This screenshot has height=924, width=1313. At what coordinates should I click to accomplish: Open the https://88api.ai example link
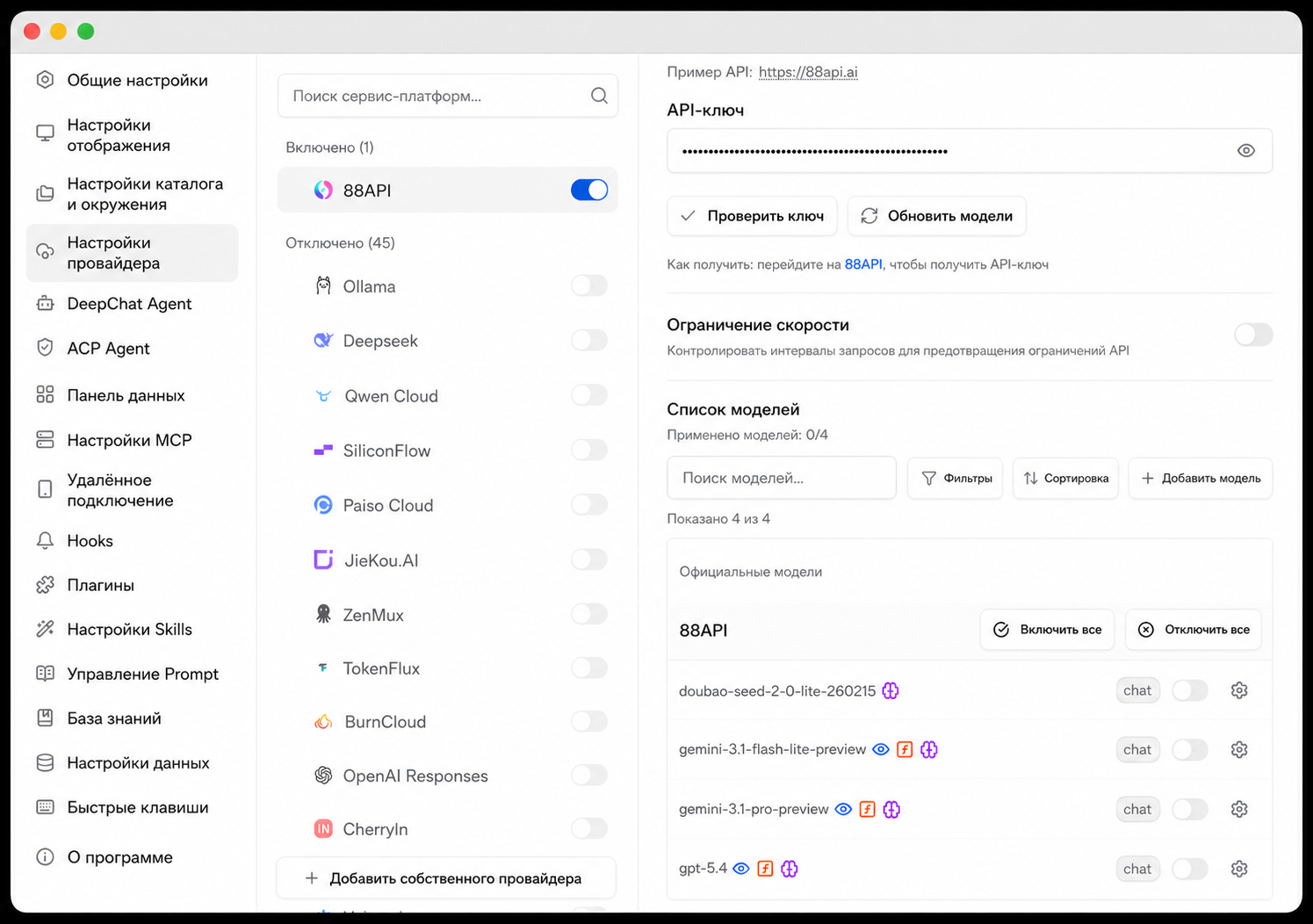pyautogui.click(x=808, y=72)
